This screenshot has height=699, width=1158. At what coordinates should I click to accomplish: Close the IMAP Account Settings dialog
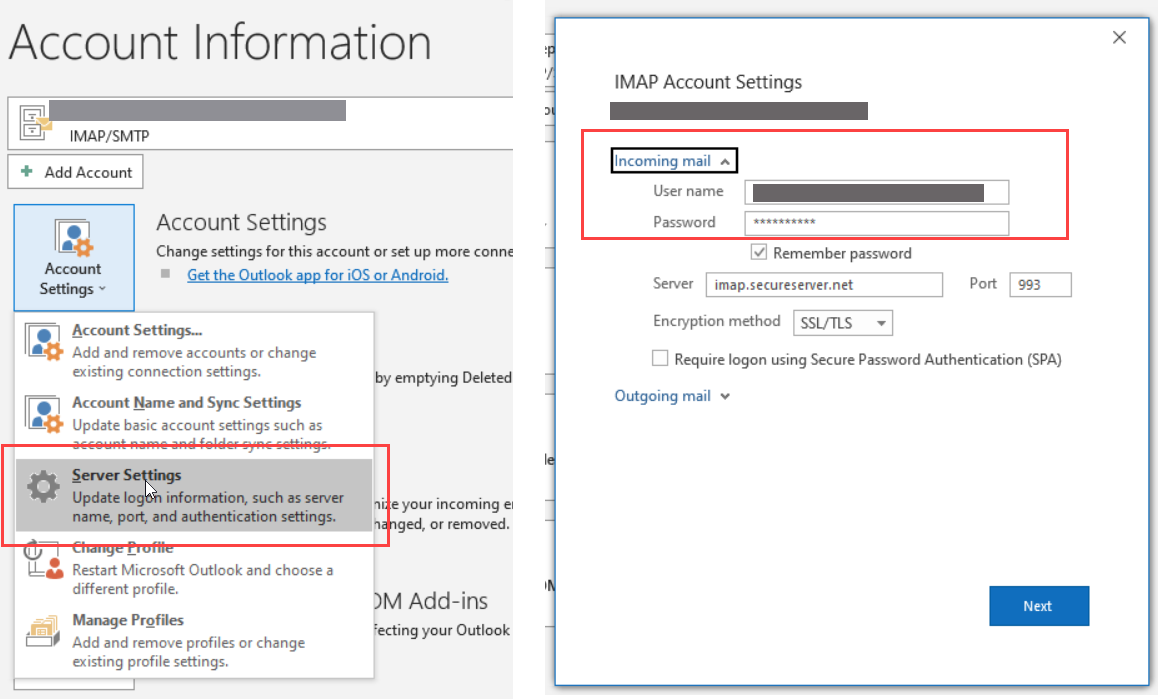pyautogui.click(x=1120, y=38)
